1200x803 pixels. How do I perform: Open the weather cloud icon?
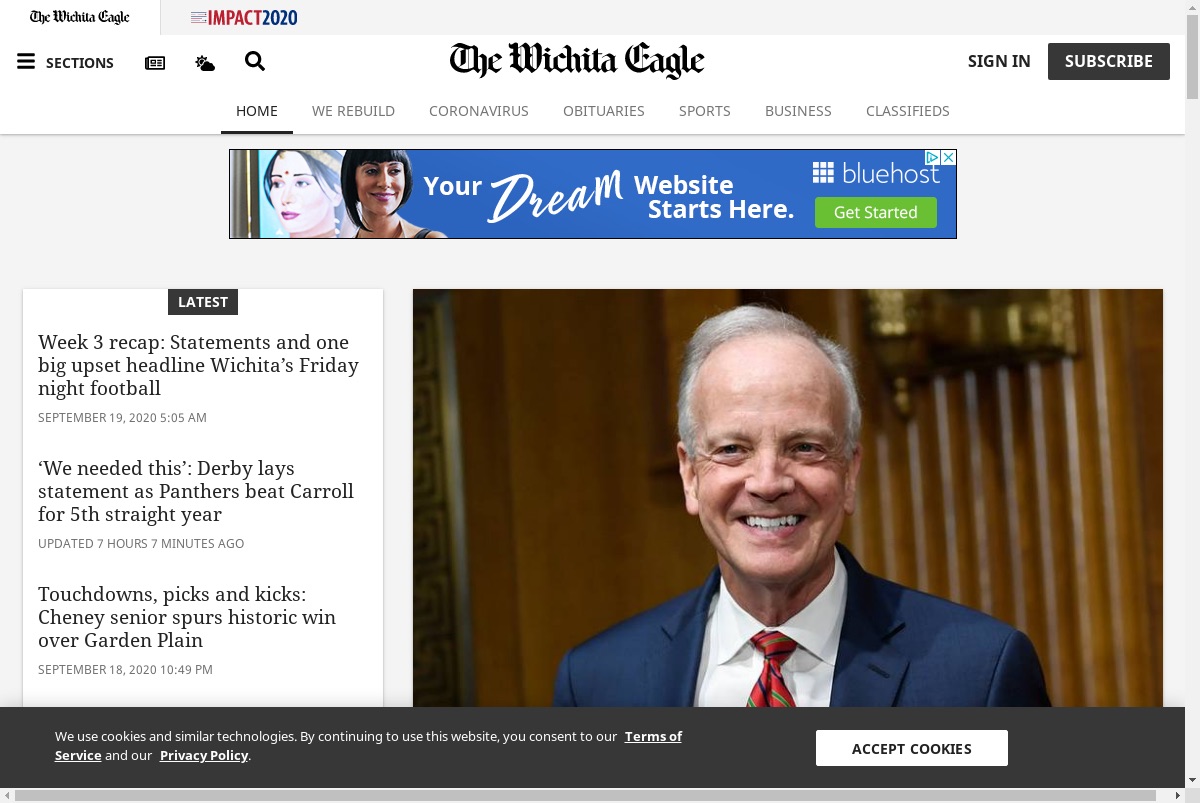click(205, 63)
